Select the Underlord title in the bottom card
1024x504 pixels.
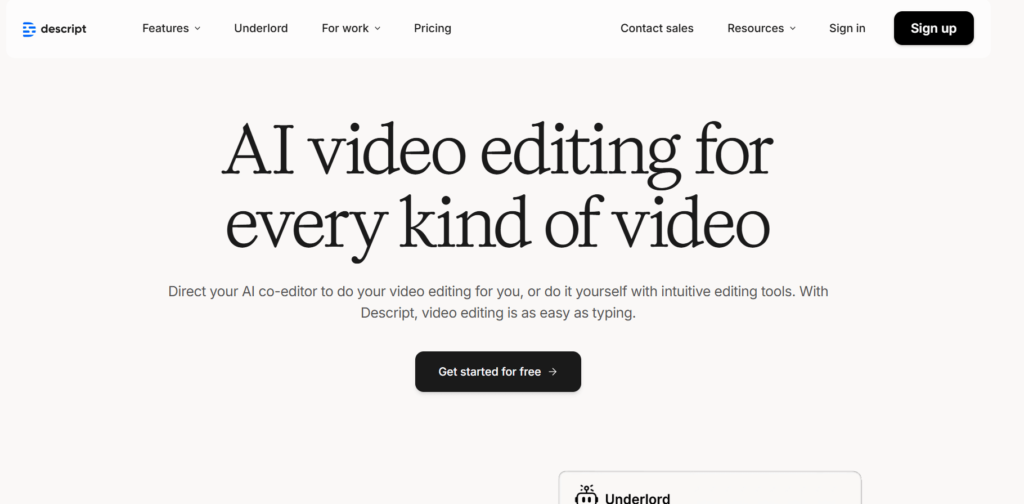637,498
